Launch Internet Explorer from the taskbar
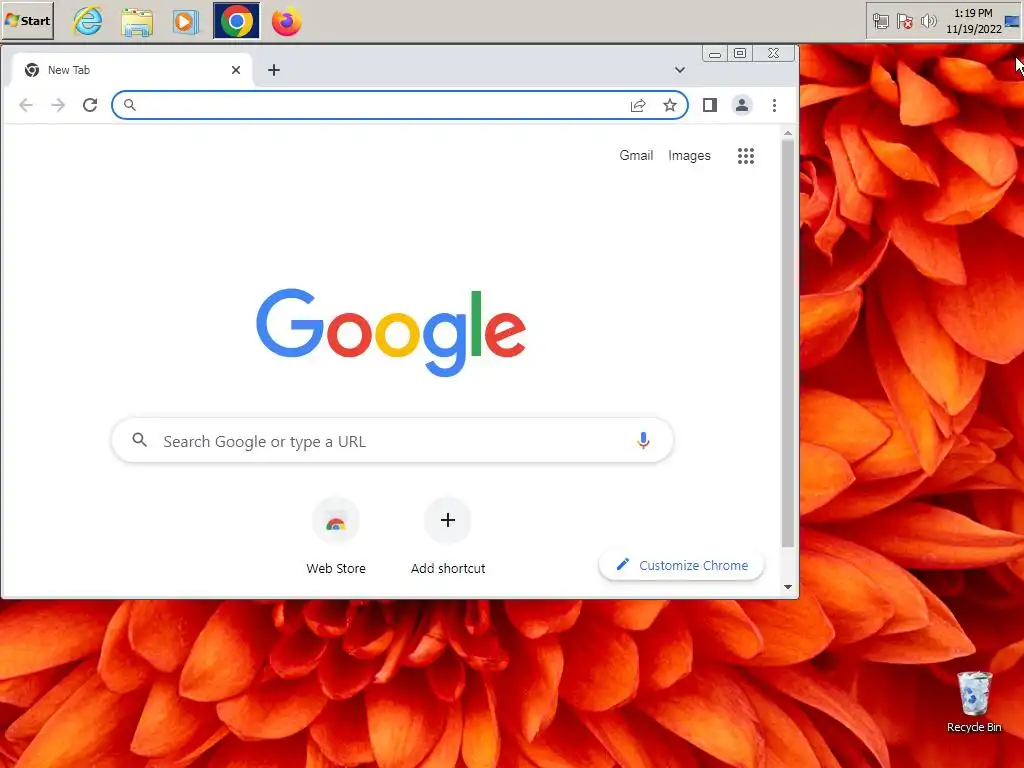This screenshot has width=1024, height=768. point(88,21)
